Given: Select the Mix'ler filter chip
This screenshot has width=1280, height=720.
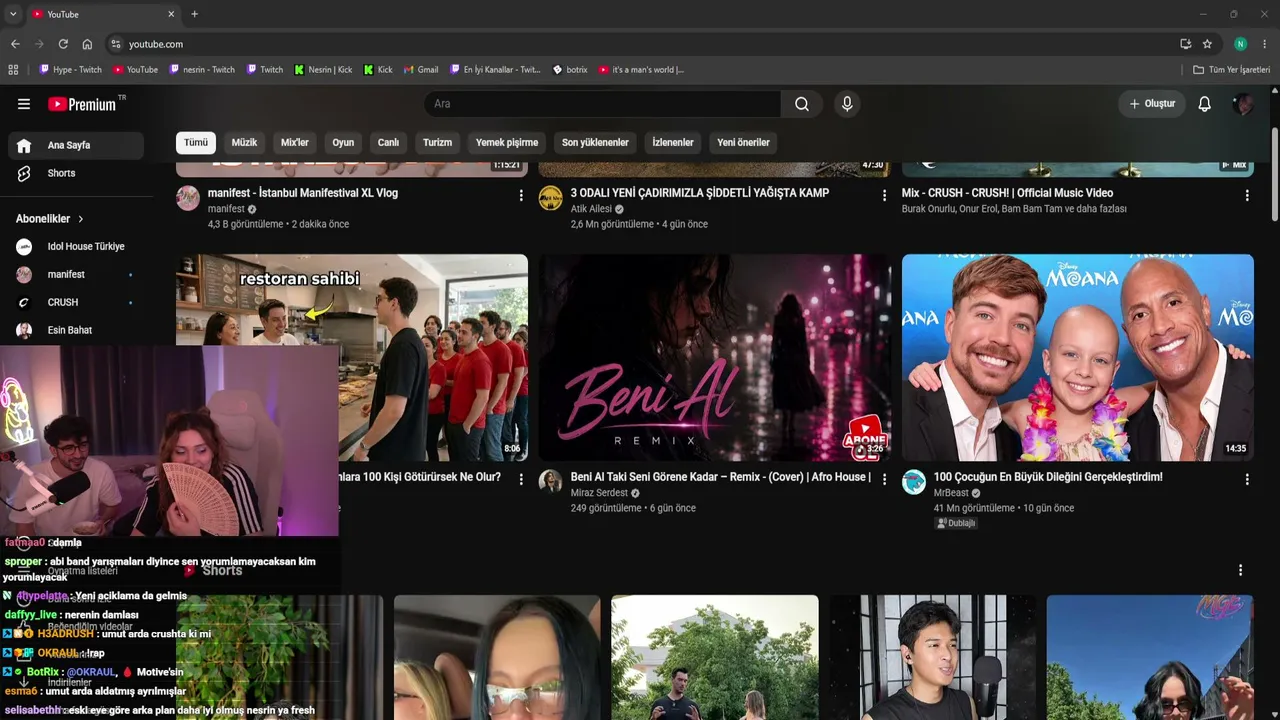Looking at the screenshot, I should [x=295, y=143].
